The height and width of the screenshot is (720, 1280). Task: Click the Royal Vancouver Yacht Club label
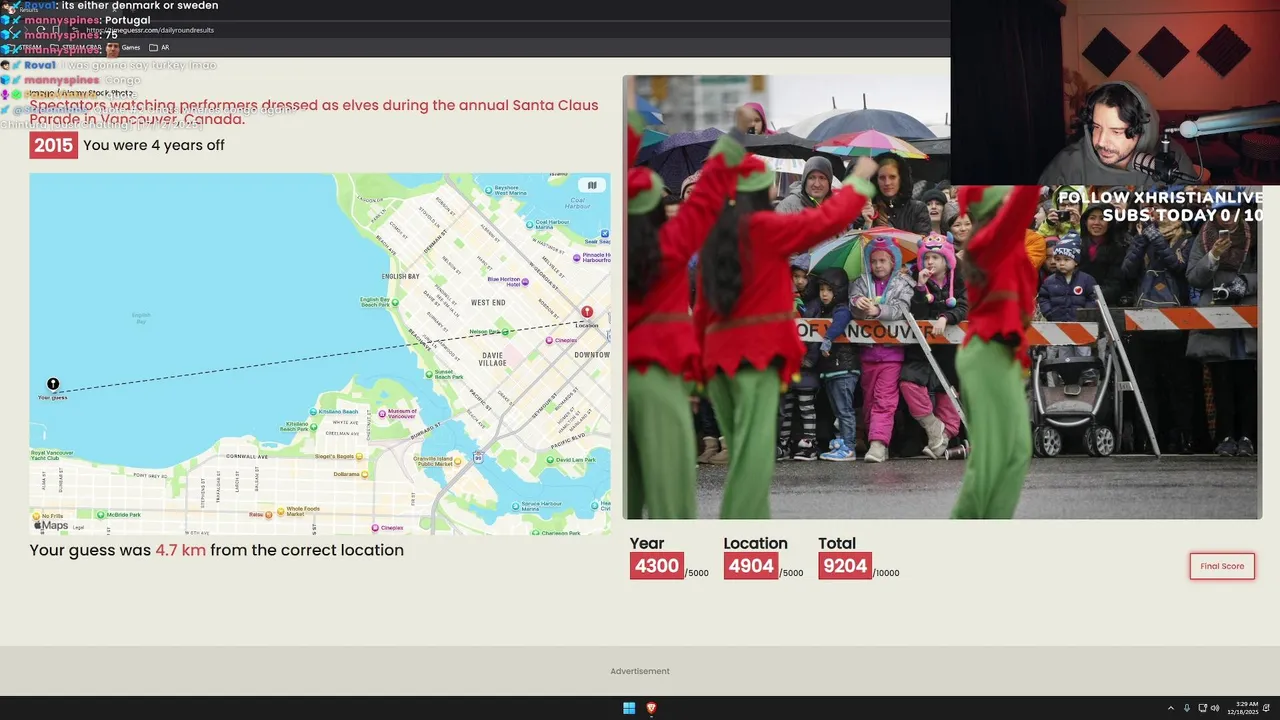[x=51, y=456]
